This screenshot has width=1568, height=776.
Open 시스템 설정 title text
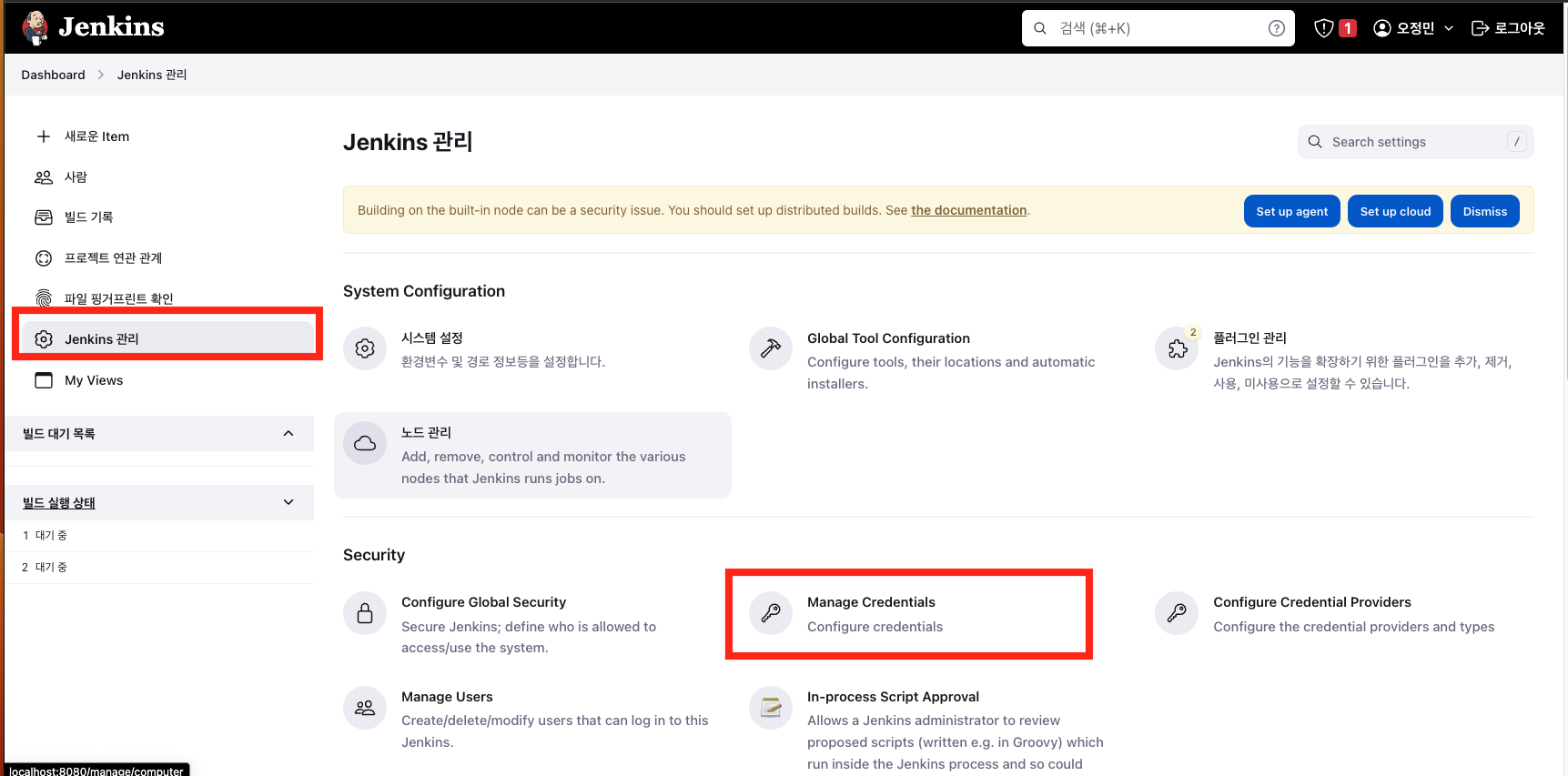point(432,338)
